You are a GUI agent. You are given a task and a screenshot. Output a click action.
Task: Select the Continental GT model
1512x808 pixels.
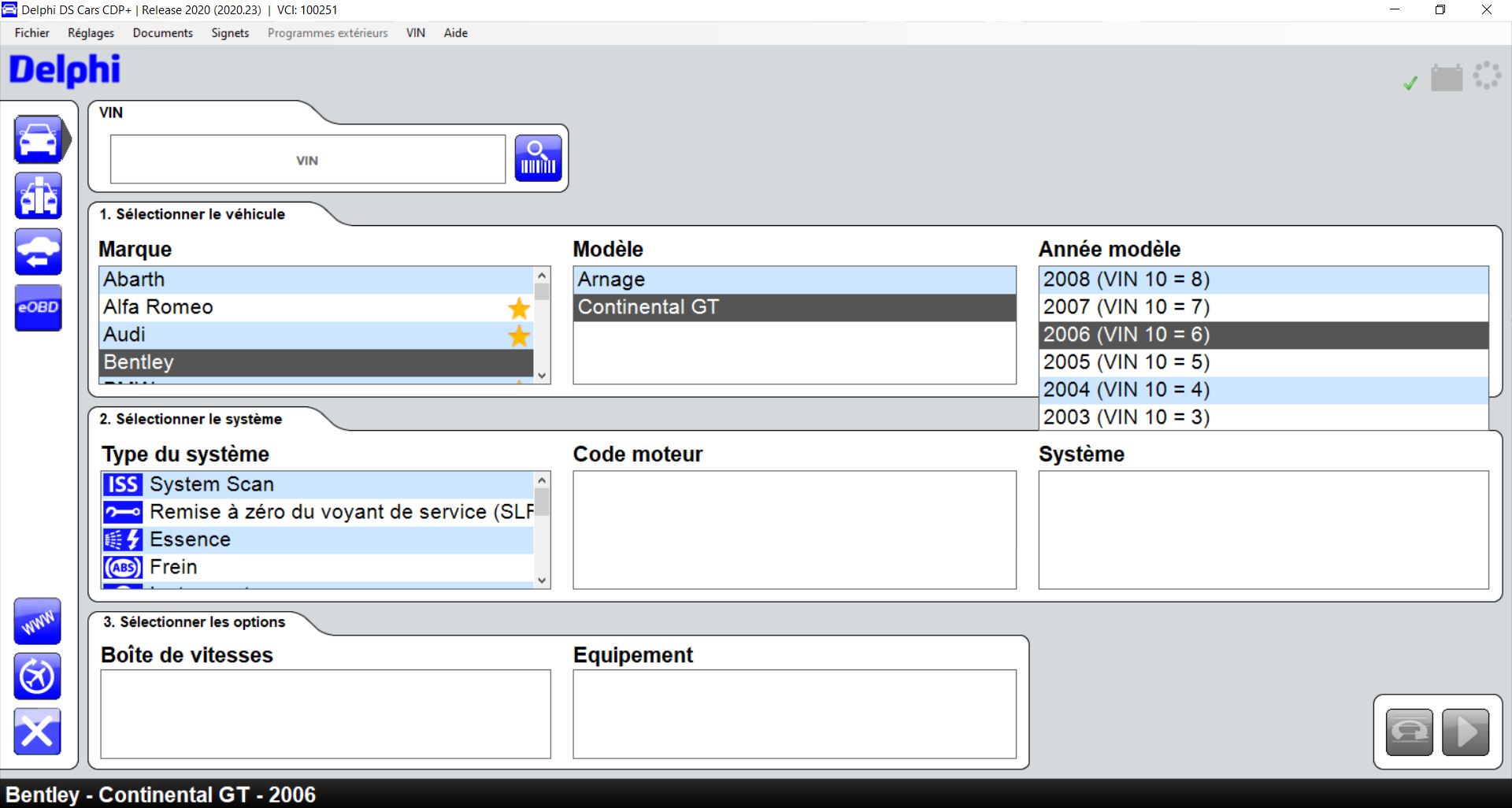[x=795, y=307]
